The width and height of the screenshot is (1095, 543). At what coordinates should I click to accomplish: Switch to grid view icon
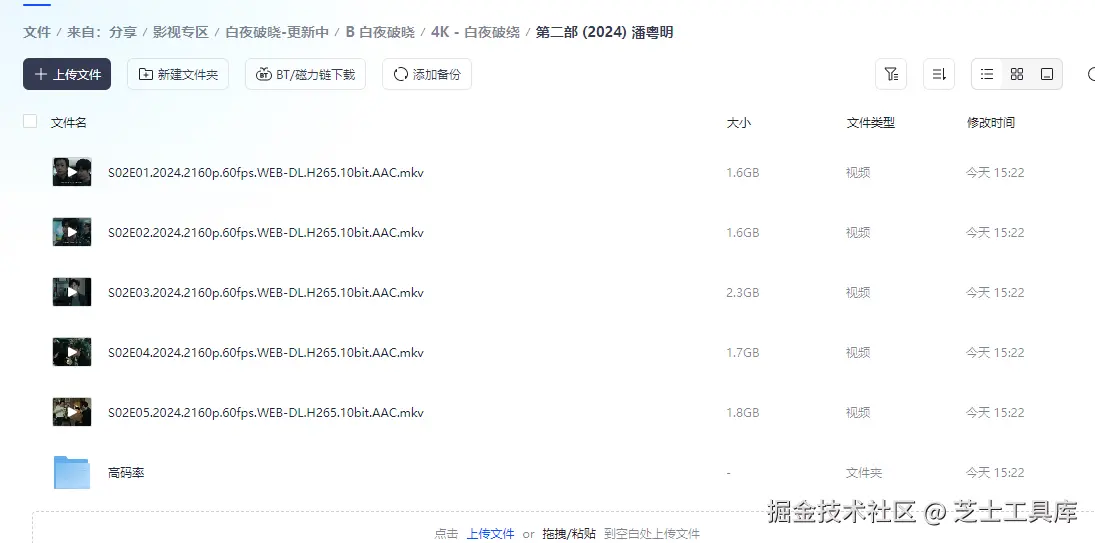click(1017, 74)
